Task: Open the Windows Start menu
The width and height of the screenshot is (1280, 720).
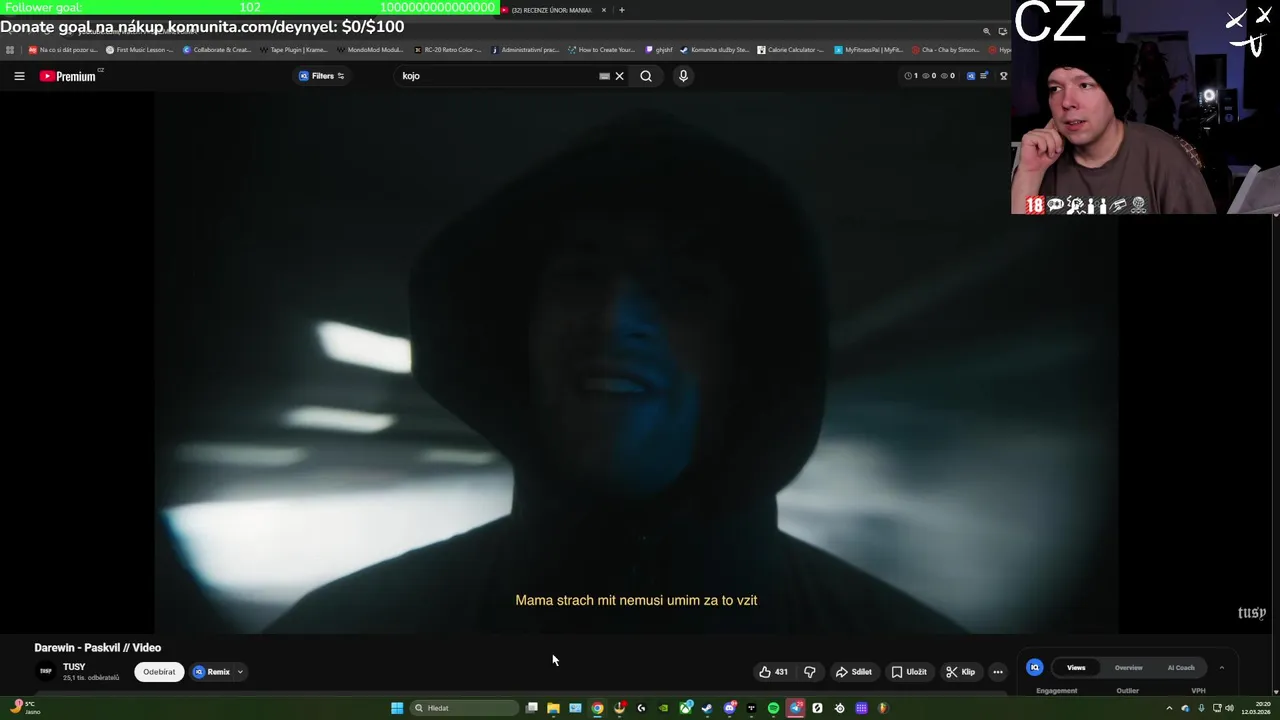Action: pyautogui.click(x=397, y=708)
